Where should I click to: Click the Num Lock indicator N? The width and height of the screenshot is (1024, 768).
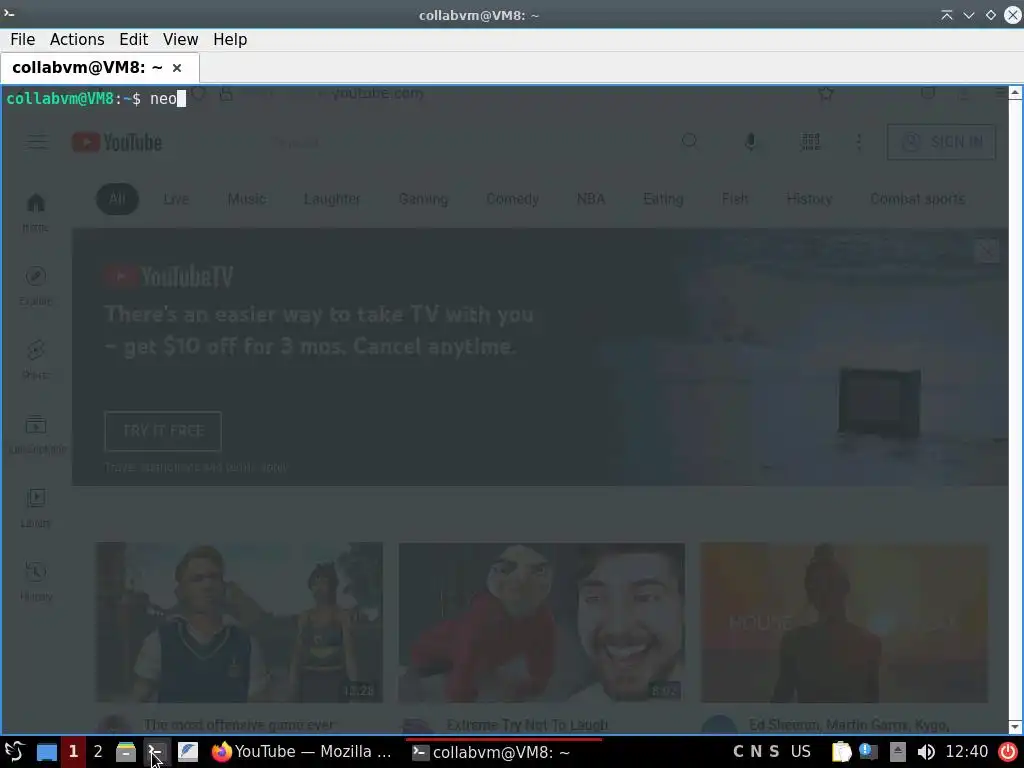click(756, 752)
